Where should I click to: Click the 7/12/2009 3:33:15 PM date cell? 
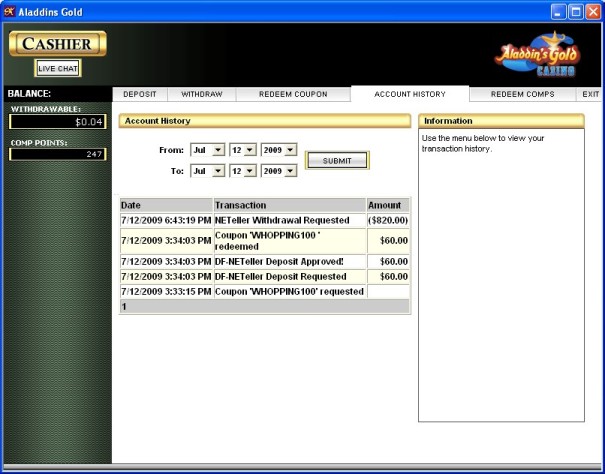[166, 292]
